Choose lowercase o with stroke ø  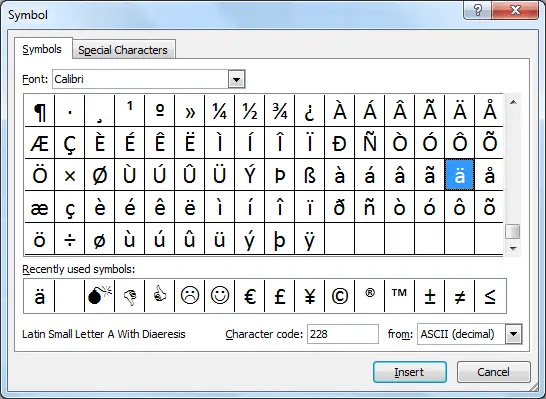click(100, 239)
